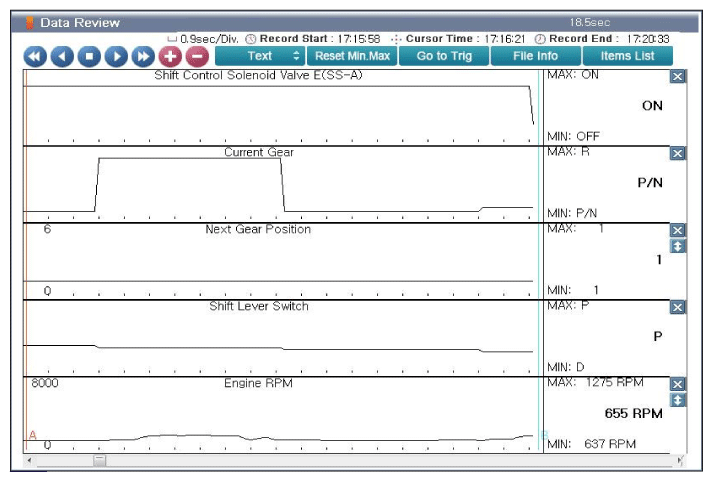Click the 'ON' solenoid valve value

(x=652, y=106)
